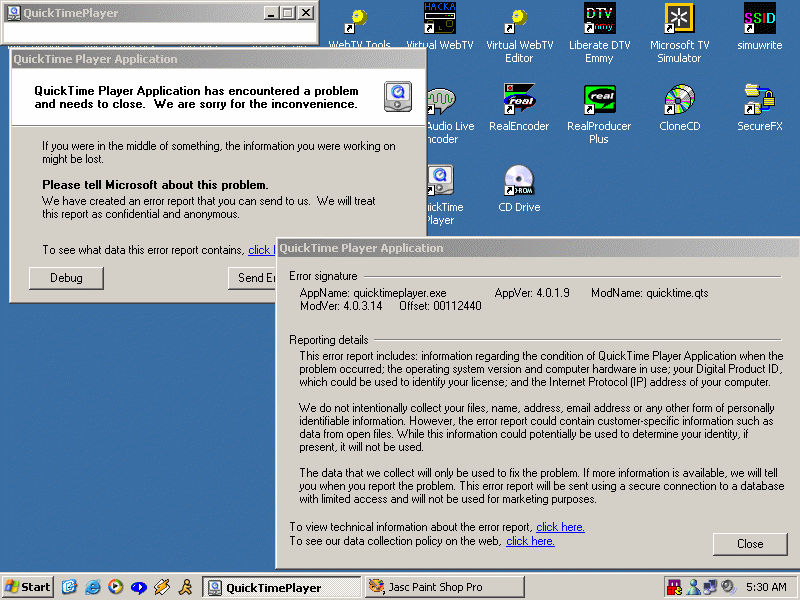The width and height of the screenshot is (800, 600).
Task: Open Liberate DTV Emmy icon
Action: point(599,20)
